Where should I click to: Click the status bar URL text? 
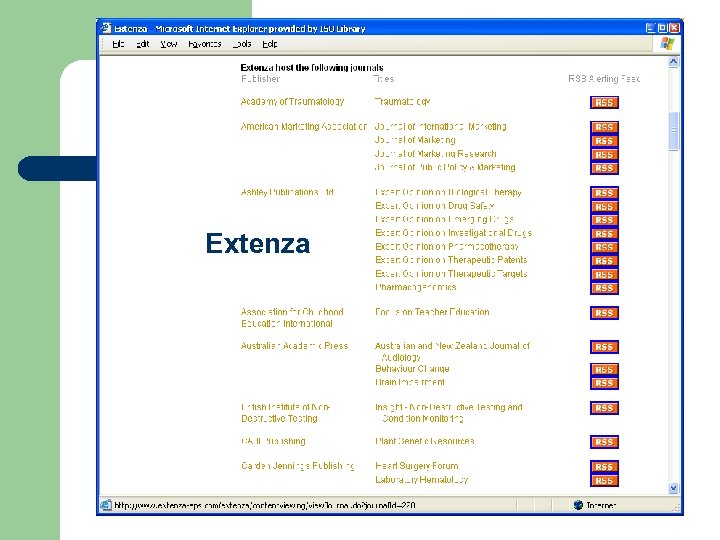(264, 505)
